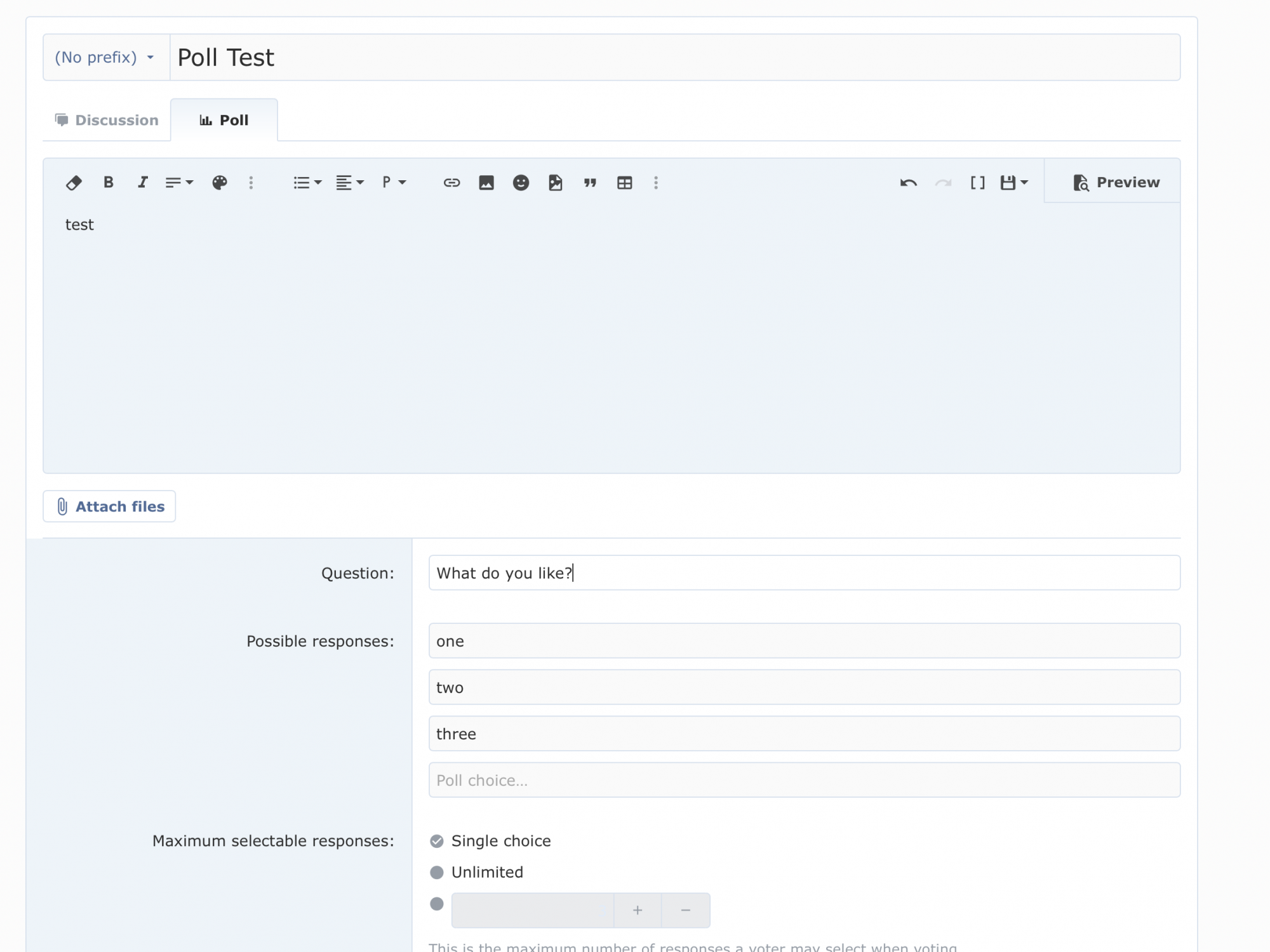Click the Insert link icon
Image resolution: width=1270 pixels, height=952 pixels.
[x=451, y=183]
